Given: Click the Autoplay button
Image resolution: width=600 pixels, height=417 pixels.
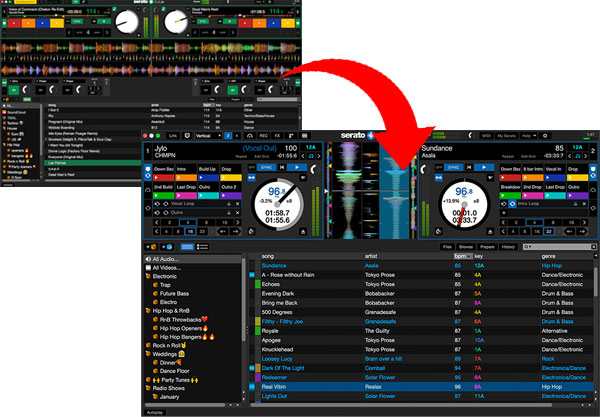Looking at the screenshot, I should pyautogui.click(x=155, y=412).
